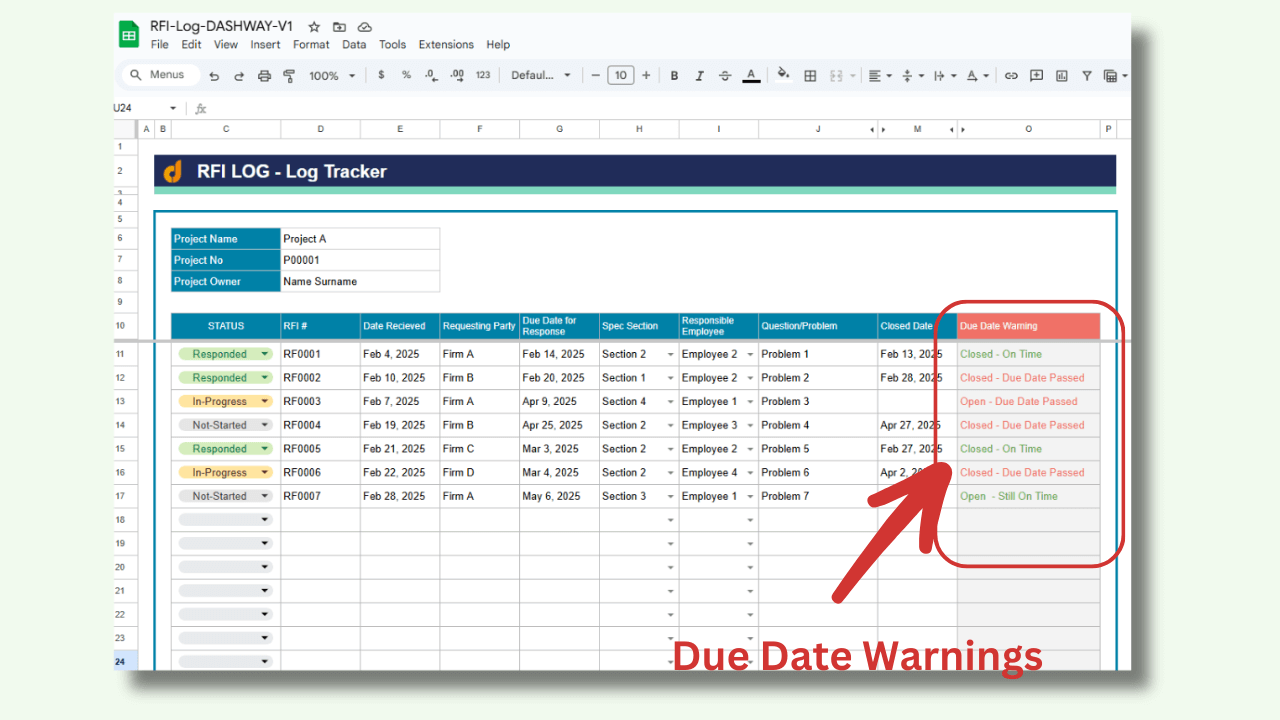Screen dimensions: 1280x720
Task: Expand column group next to column J
Action: (x=871, y=129)
